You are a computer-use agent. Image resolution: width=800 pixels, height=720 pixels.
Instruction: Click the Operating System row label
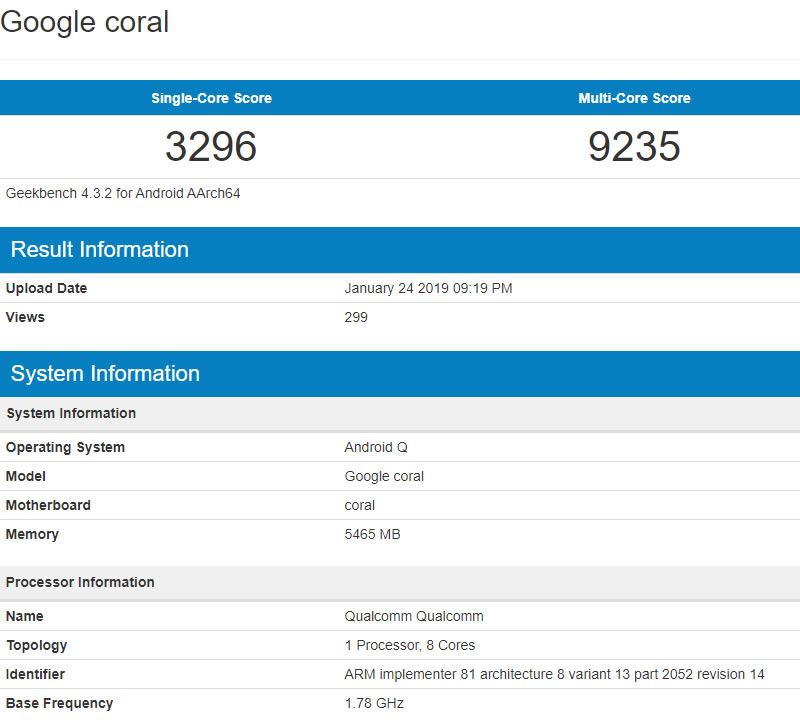click(65, 447)
